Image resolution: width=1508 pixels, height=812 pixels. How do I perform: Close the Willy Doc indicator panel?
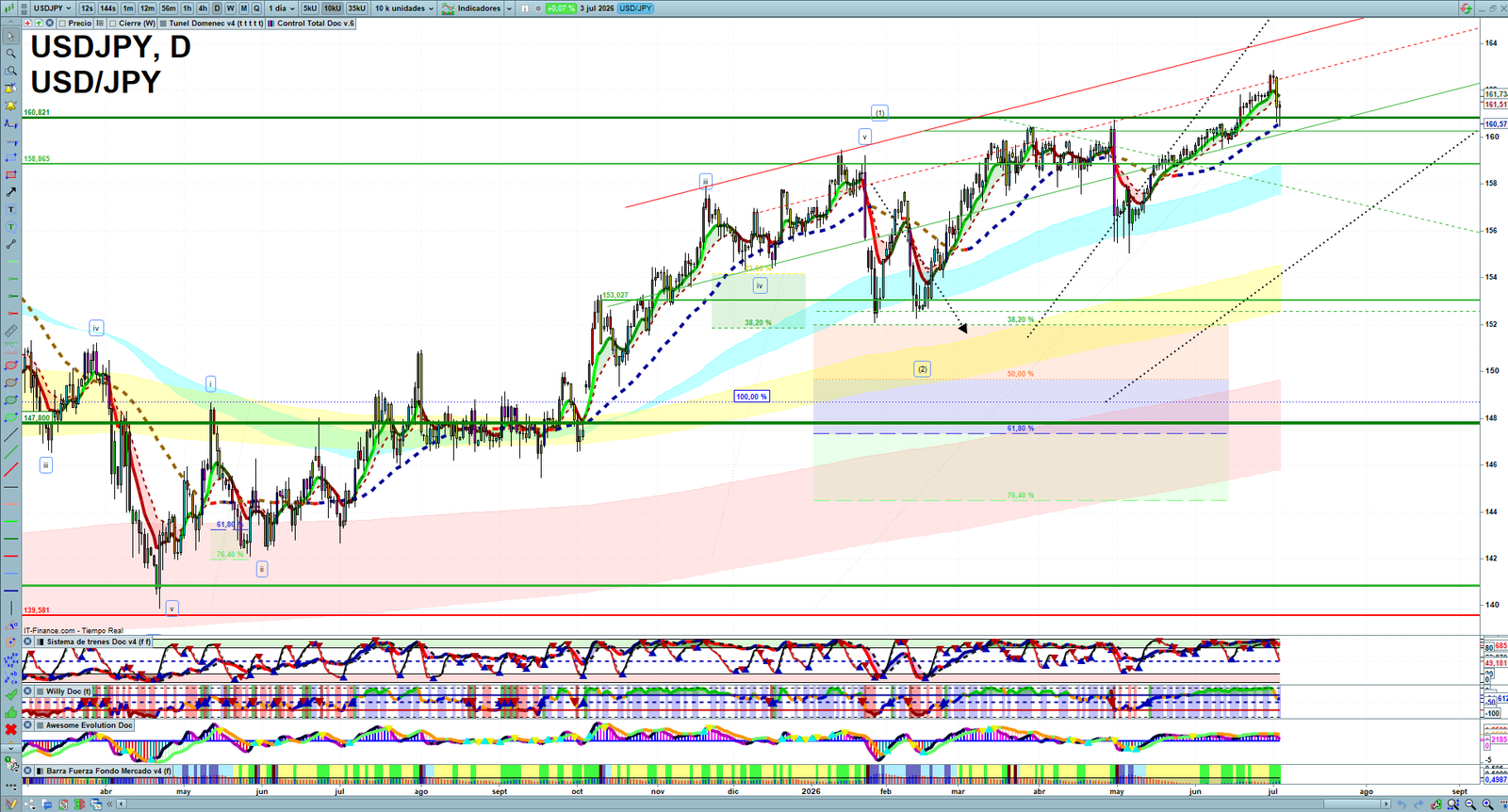[x=28, y=691]
